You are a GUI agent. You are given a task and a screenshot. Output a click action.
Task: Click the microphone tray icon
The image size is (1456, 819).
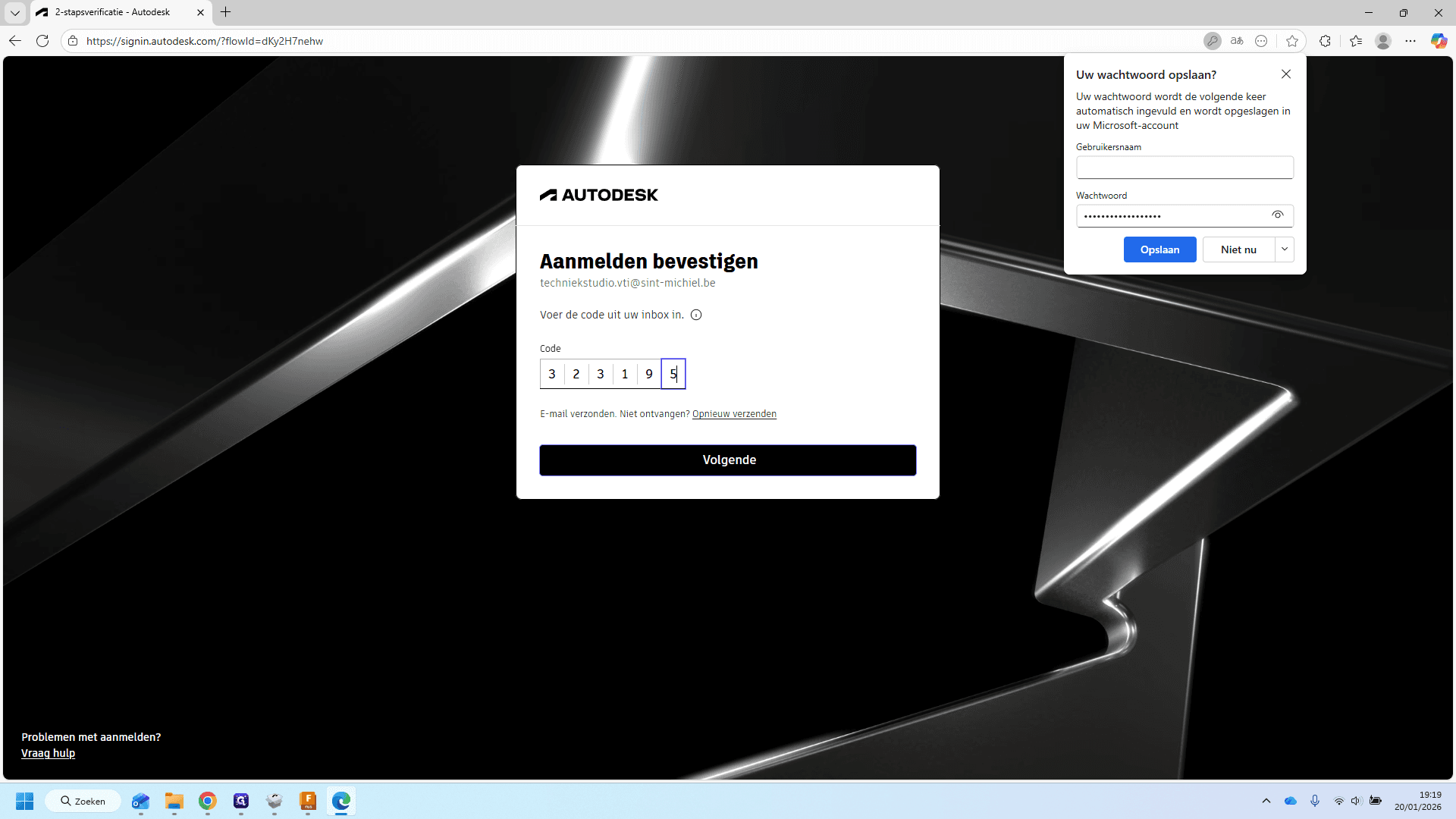point(1315,801)
